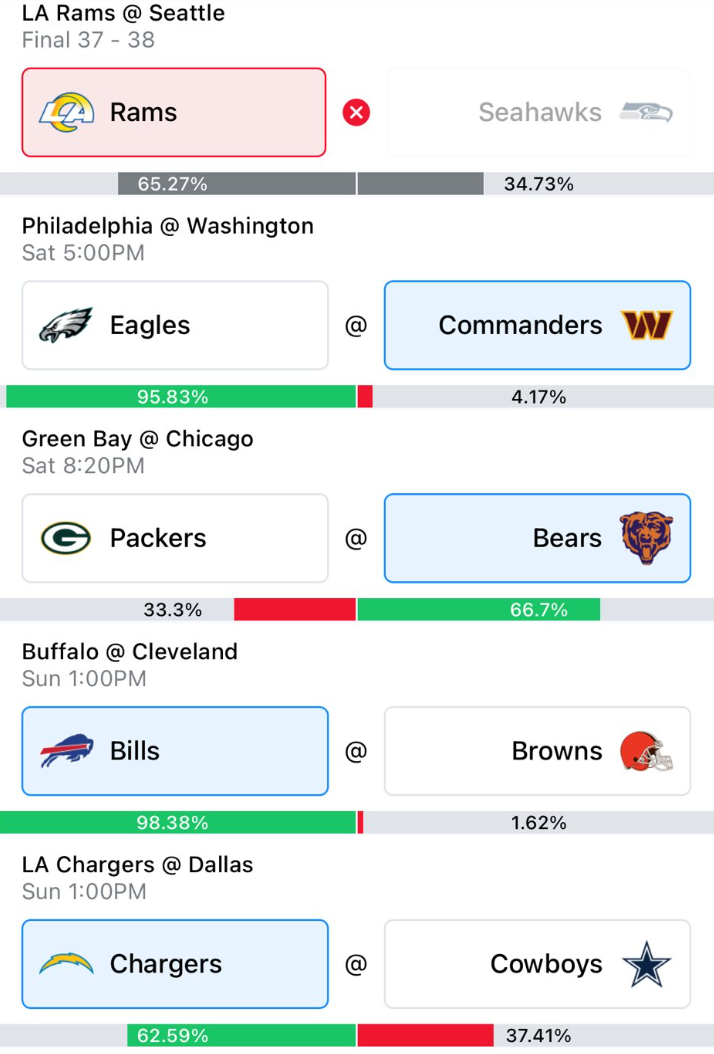Open the Buffalo @ Cleveland matchup title
The width and height of the screenshot is (714, 1054).
130,651
